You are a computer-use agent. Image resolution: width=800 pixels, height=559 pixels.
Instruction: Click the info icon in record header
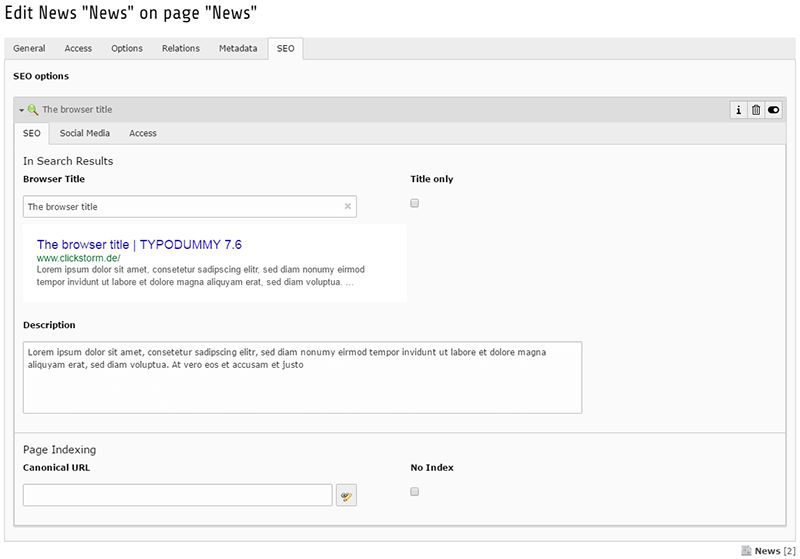[x=739, y=110]
